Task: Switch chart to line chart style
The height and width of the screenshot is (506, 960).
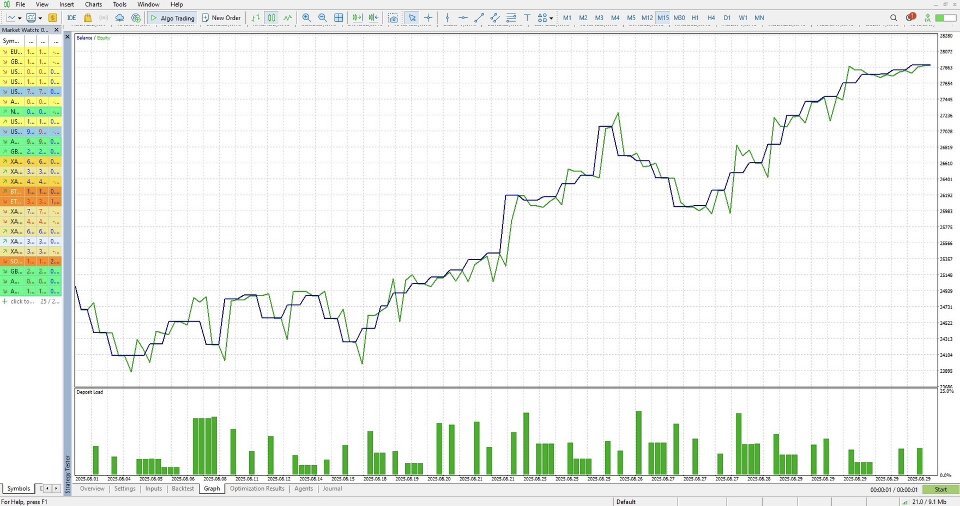Action: pyautogui.click(x=287, y=18)
